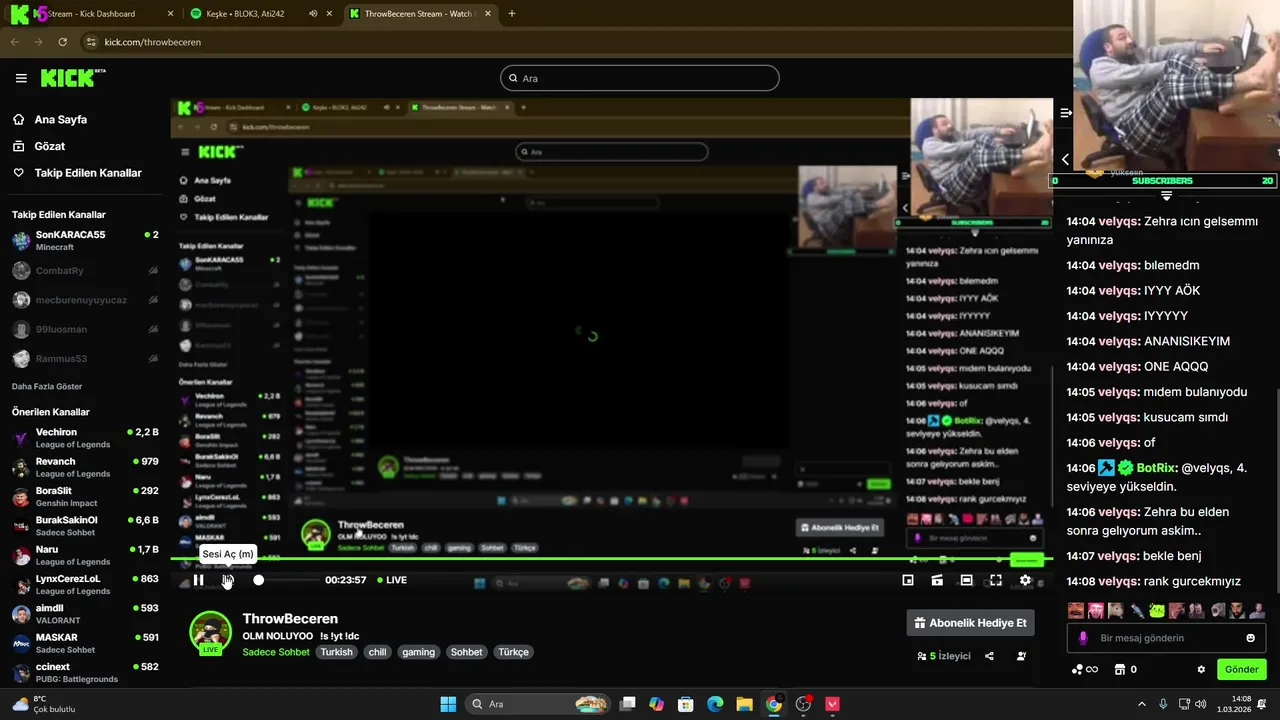Collapse chat with the arrow icon
1280x720 pixels.
click(1065, 159)
